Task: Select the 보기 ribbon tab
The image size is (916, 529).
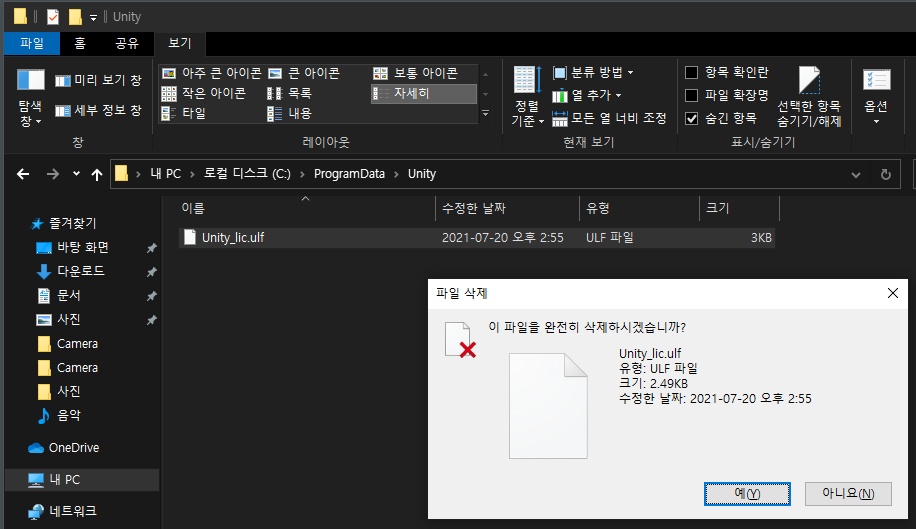Action: pos(179,43)
